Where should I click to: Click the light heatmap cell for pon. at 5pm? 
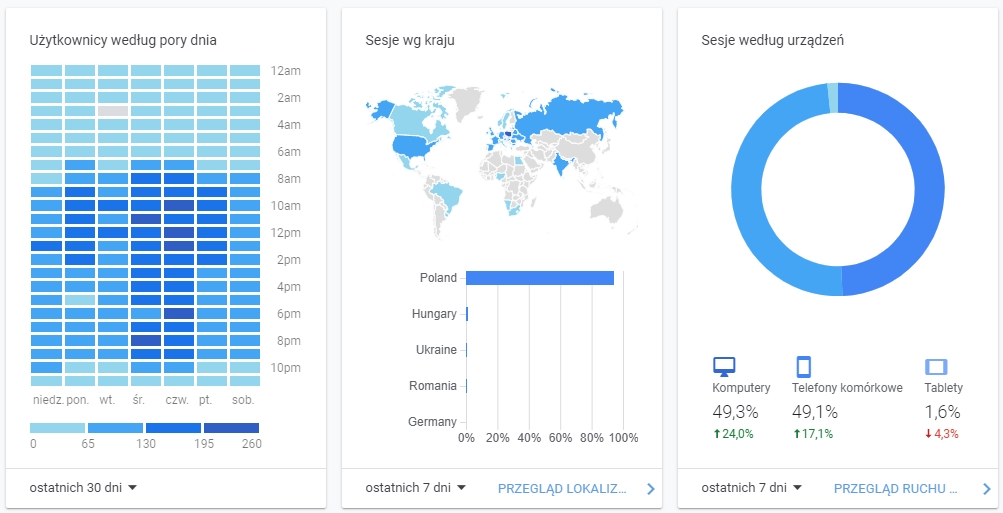point(80,300)
